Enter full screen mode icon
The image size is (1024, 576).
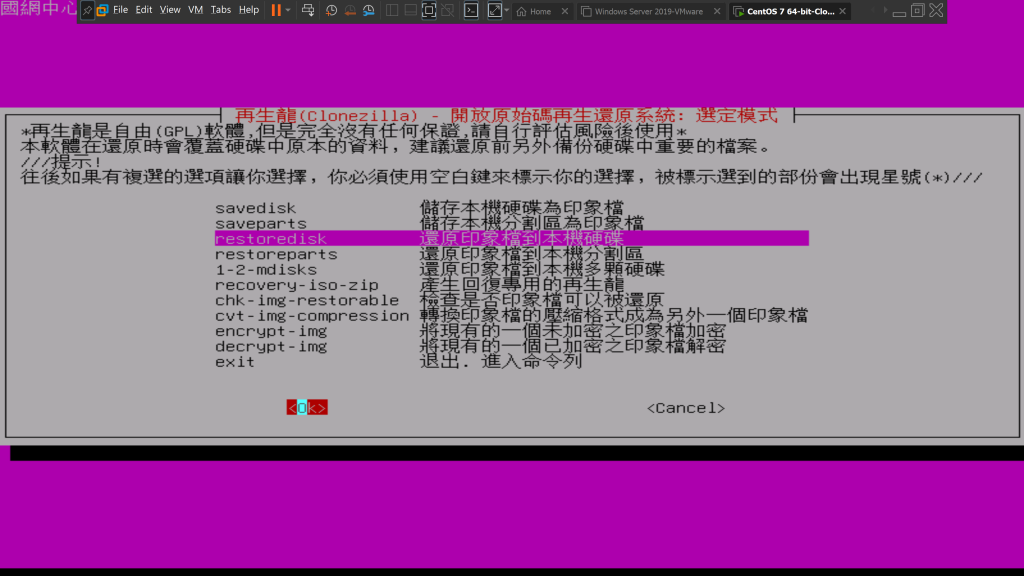(429, 10)
